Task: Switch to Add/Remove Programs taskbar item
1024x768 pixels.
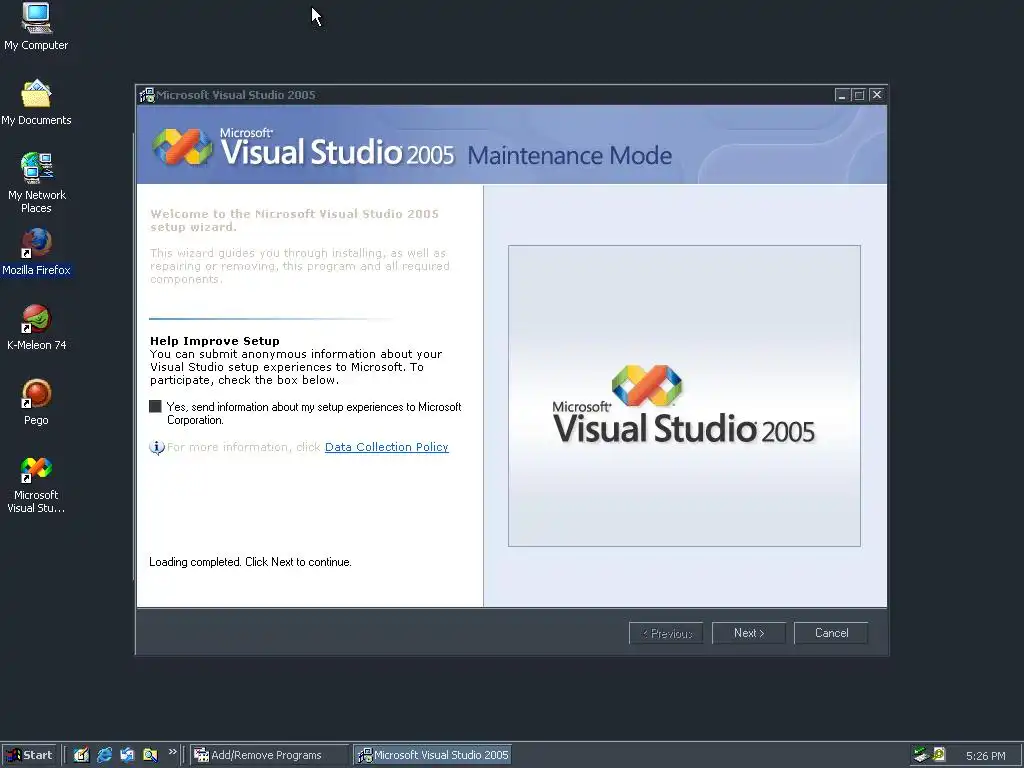Action: 270,755
